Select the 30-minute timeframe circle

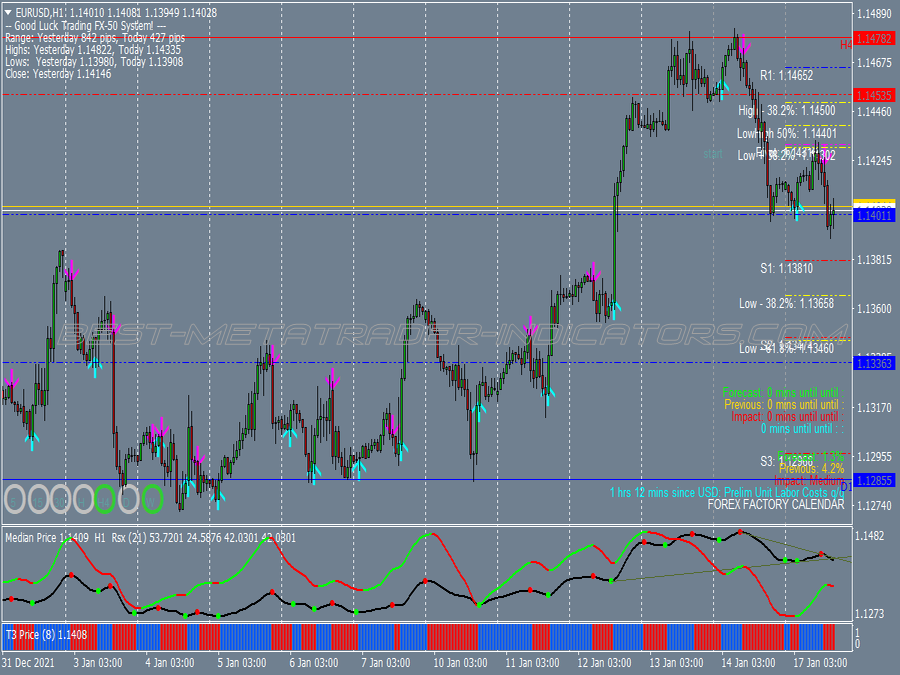[61, 499]
